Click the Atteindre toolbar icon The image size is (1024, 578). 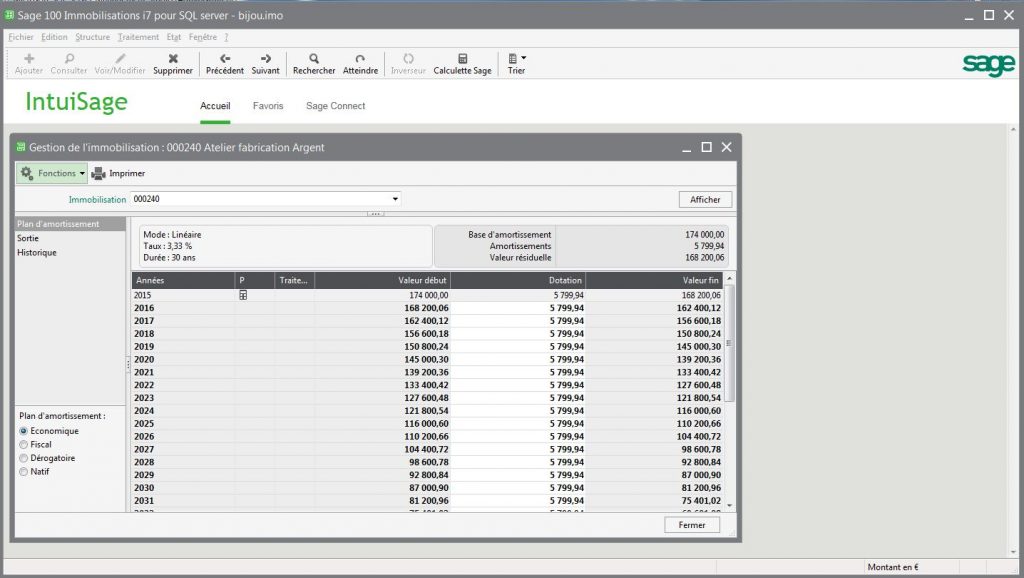(x=360, y=59)
